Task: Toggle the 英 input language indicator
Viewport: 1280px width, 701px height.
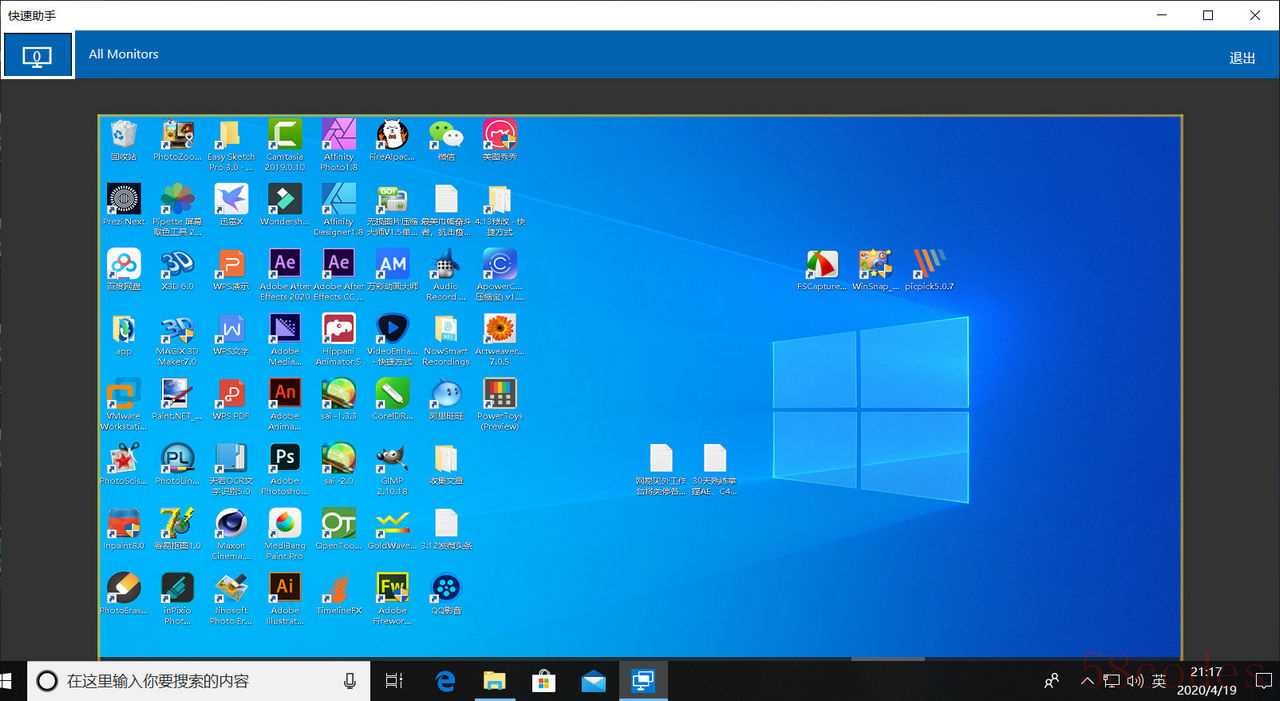Action: tap(1159, 681)
